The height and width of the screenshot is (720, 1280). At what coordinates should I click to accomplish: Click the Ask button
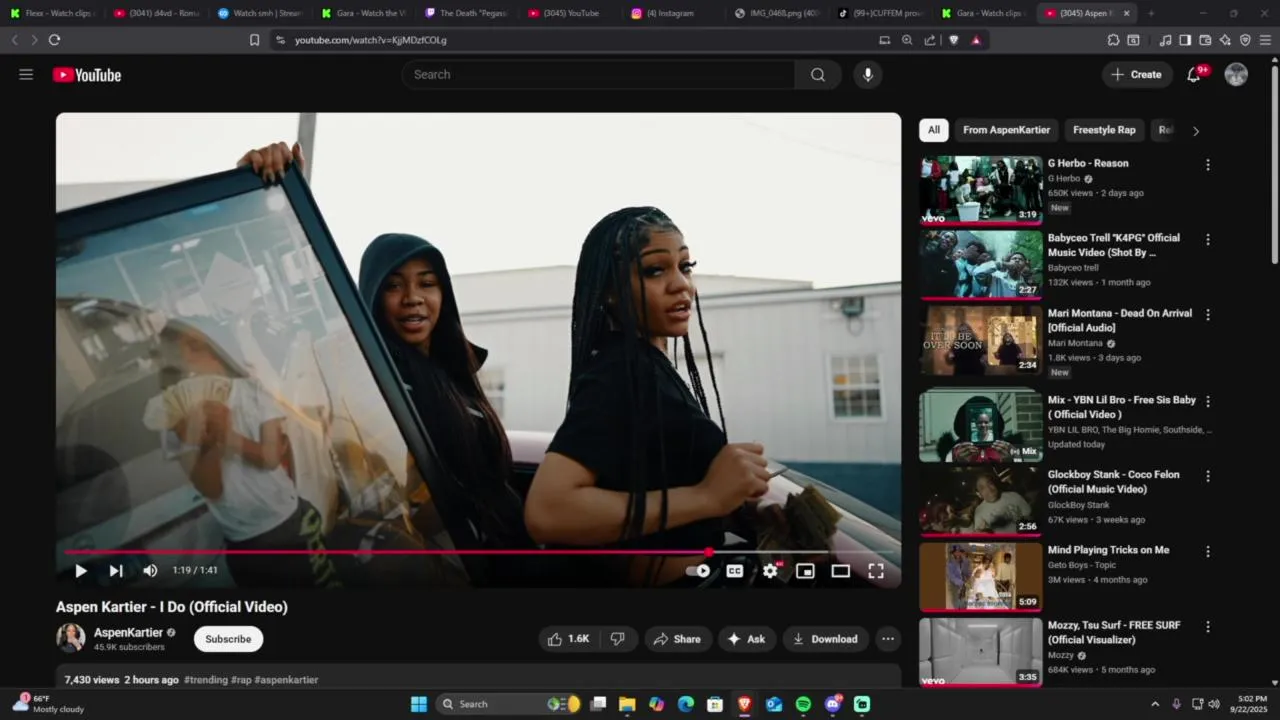pos(747,639)
